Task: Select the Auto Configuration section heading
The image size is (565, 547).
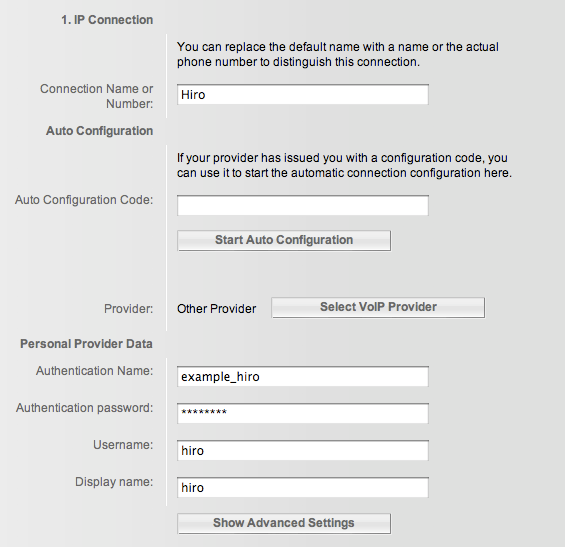Action: 99,131
